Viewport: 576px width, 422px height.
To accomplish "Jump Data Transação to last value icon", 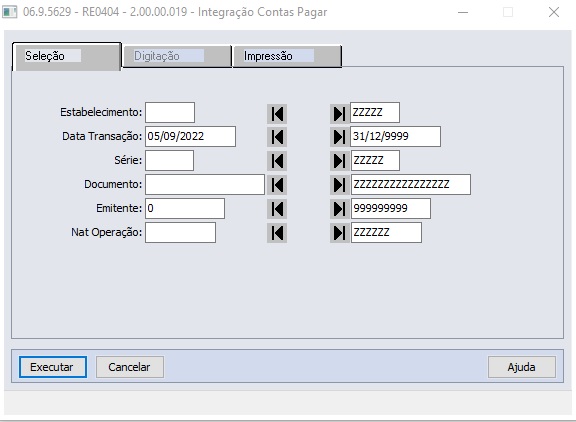I will (340, 137).
